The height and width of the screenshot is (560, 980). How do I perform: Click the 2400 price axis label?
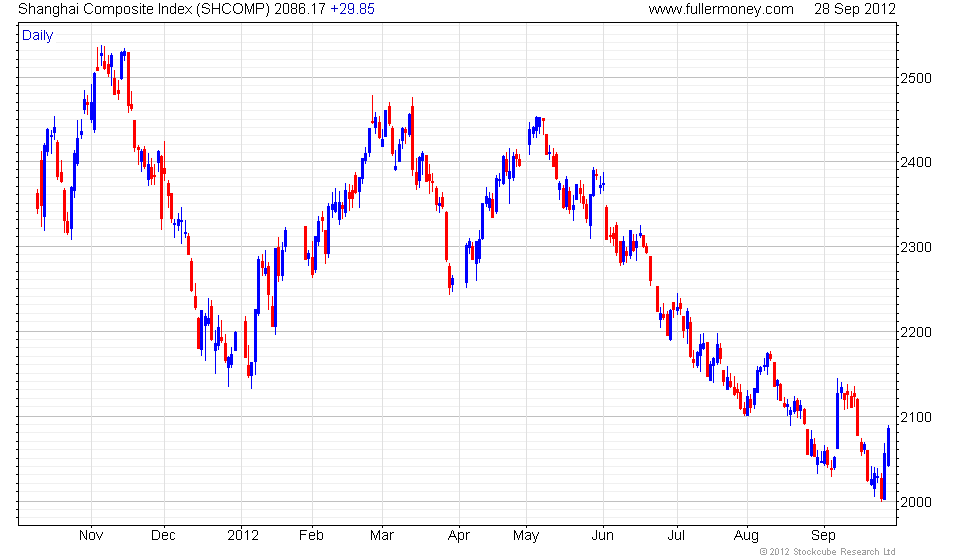[916, 162]
